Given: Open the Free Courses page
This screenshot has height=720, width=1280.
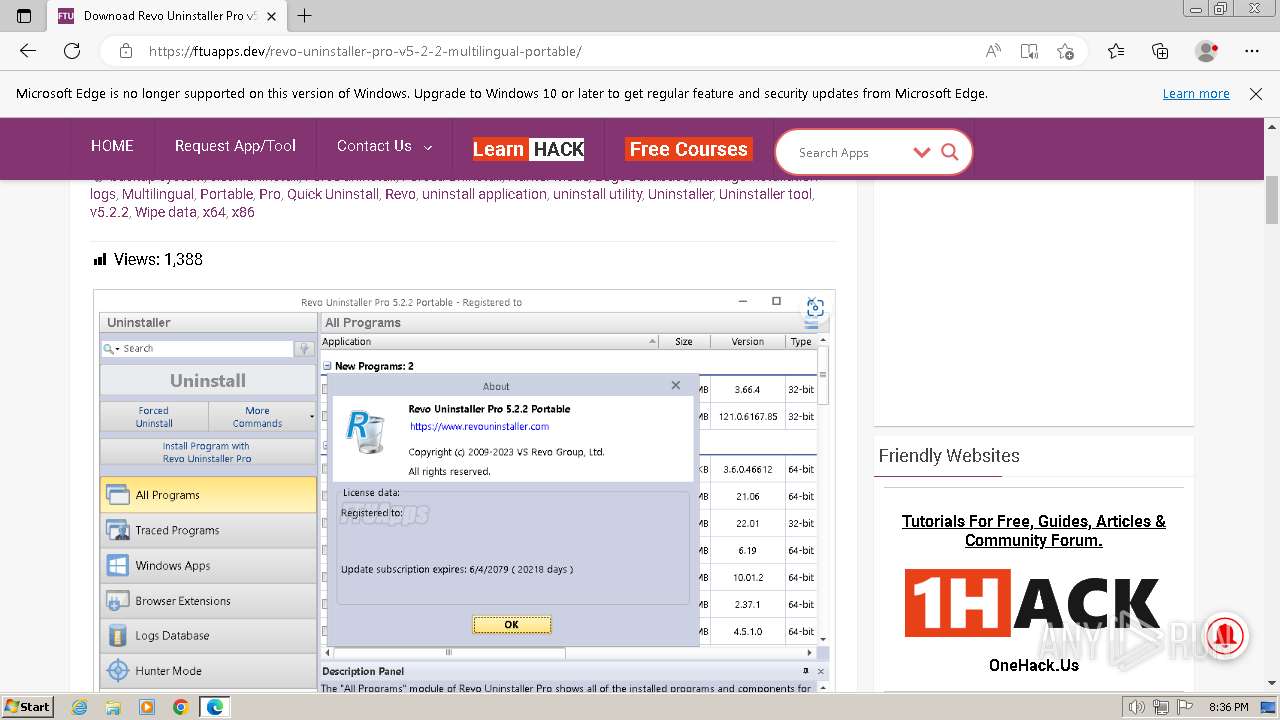Looking at the screenshot, I should (x=688, y=149).
